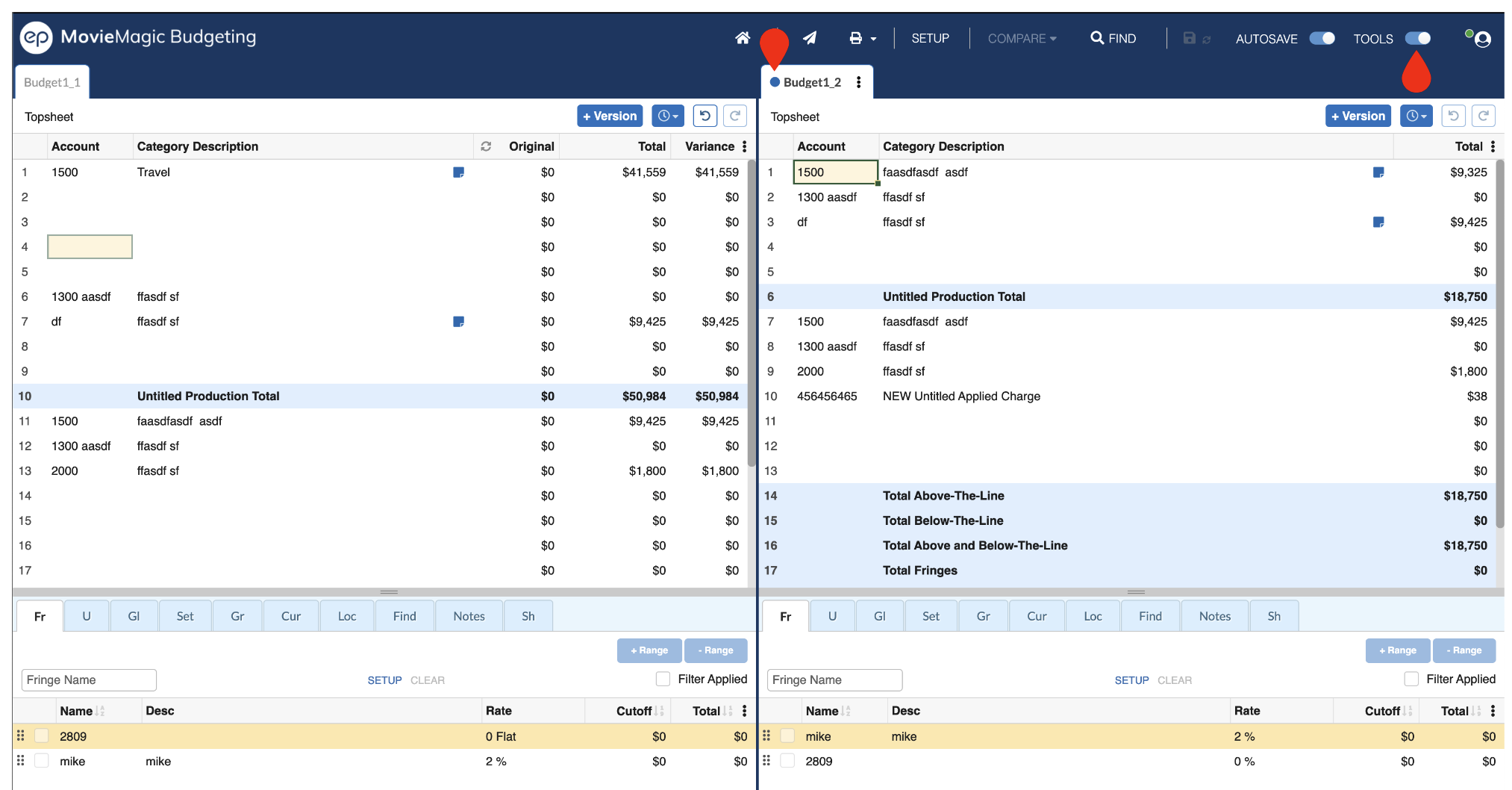Open Budget1_2 tab kebab menu
1512x790 pixels.
point(859,82)
